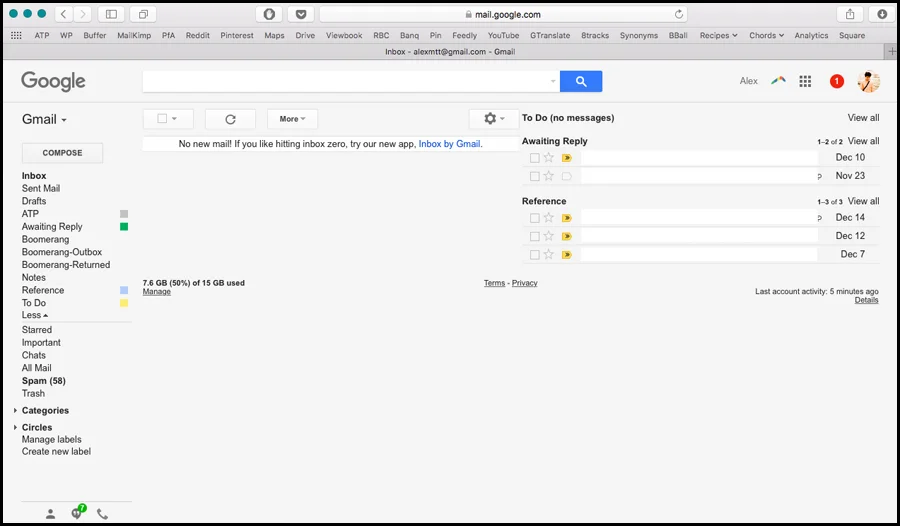Open the Recipes bookmarks folder dropdown

click(x=718, y=36)
